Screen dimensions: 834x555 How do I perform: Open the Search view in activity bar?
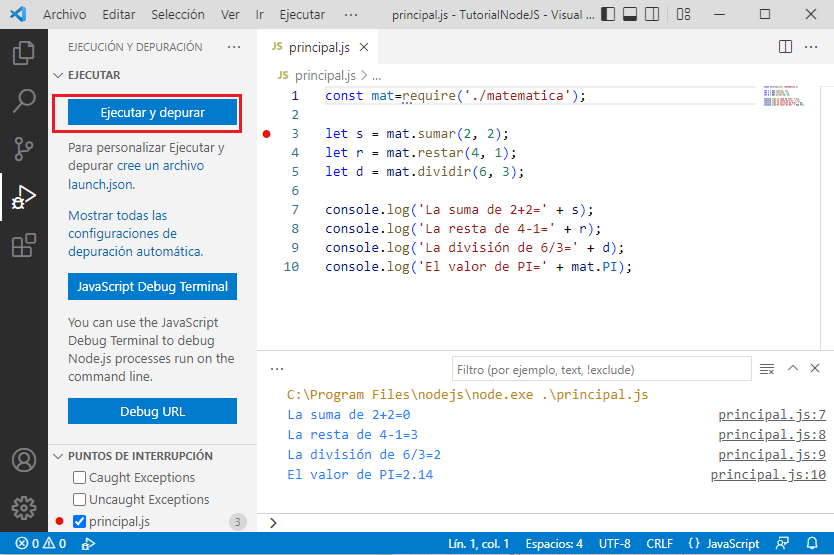click(23, 101)
